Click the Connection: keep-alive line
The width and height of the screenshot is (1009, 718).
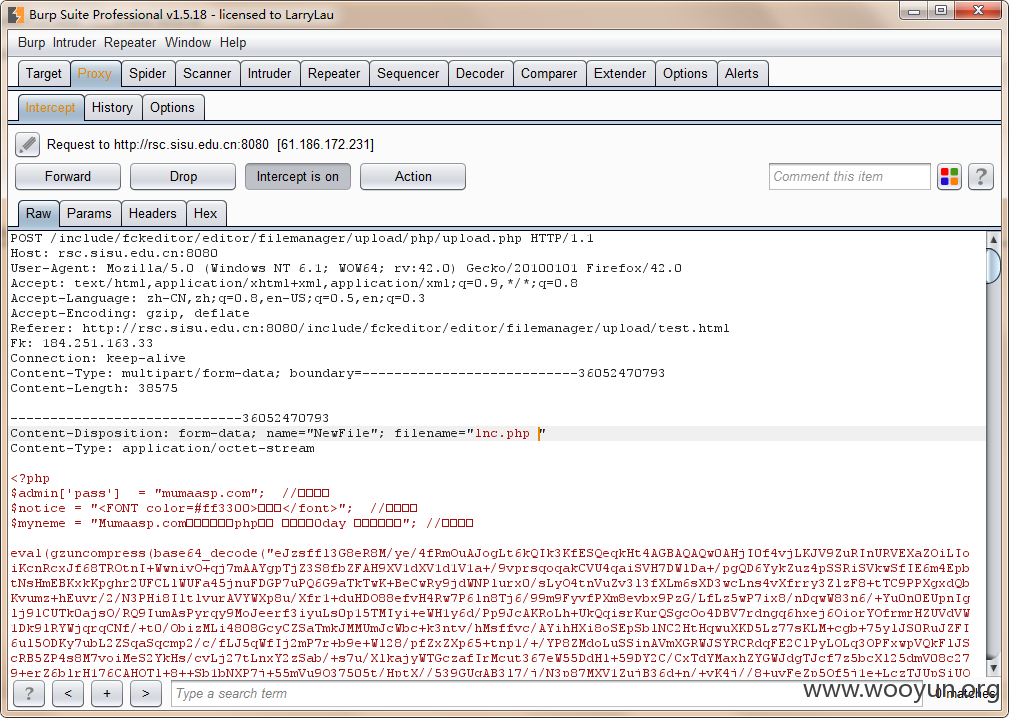pos(98,358)
